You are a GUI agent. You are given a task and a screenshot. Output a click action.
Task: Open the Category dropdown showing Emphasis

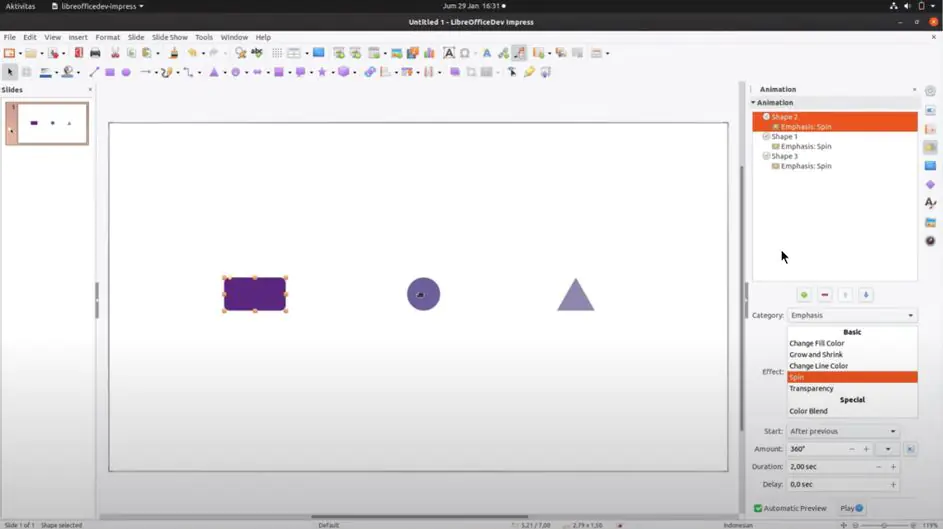click(852, 315)
